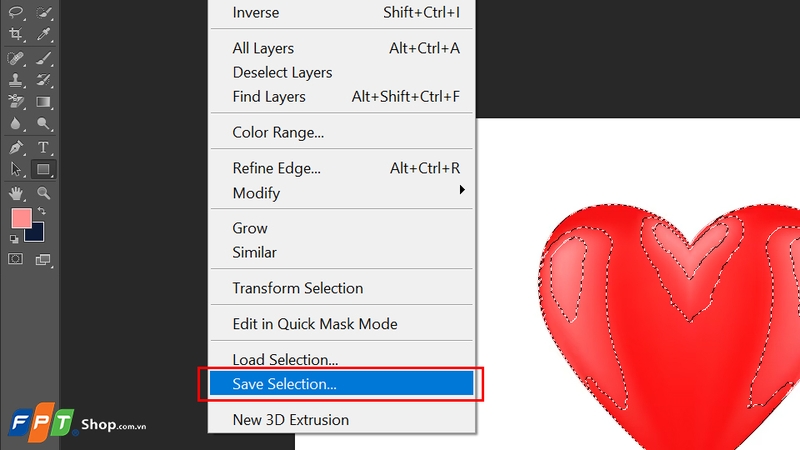Screen dimensions: 800x450
Task: Toggle Quick Mask mode button in toolbar
Action: coord(15,259)
